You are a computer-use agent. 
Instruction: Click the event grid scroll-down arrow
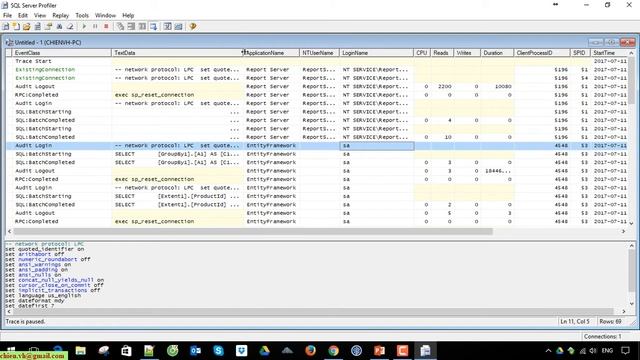pos(631,223)
